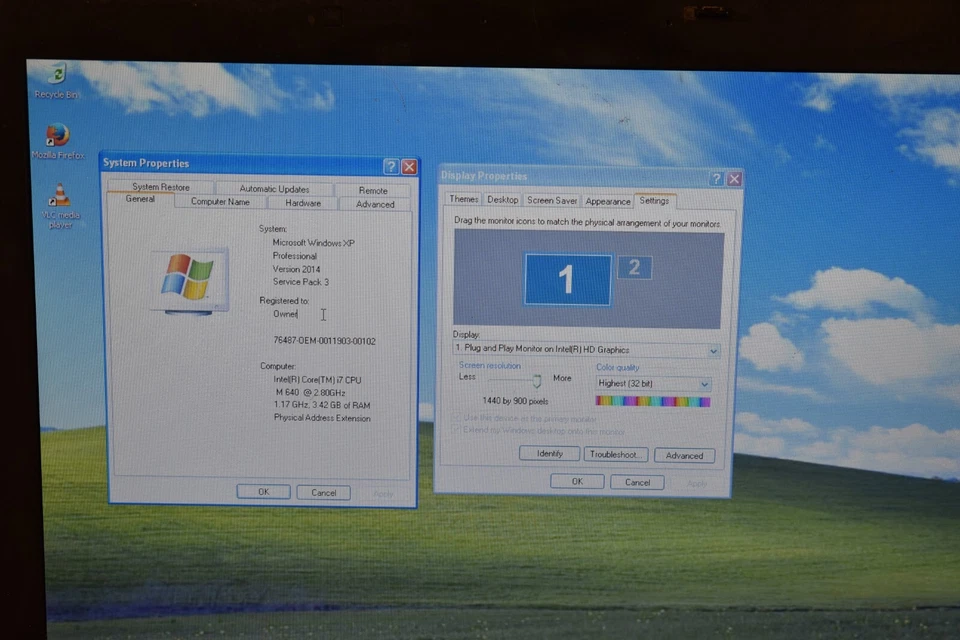Click the System Properties help question icon

coord(391,167)
